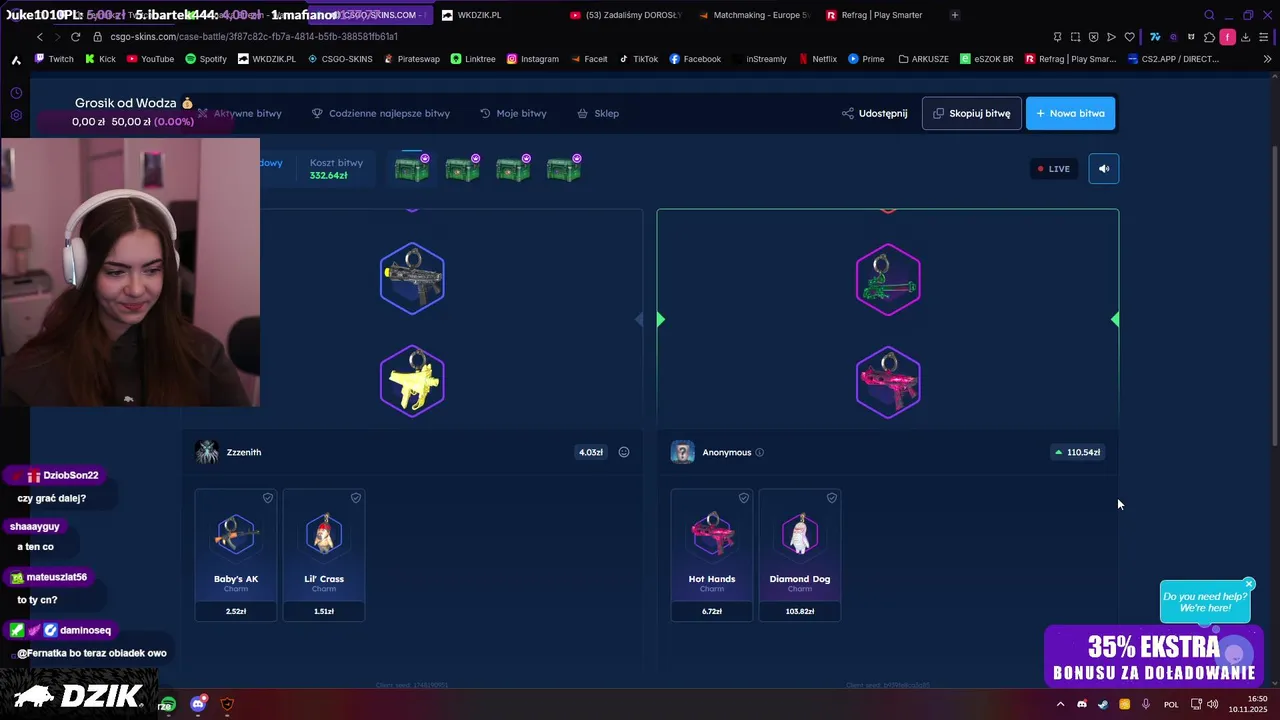This screenshot has height=720, width=1280.
Task: Open the Pirateswap bookmark
Action: (411, 59)
